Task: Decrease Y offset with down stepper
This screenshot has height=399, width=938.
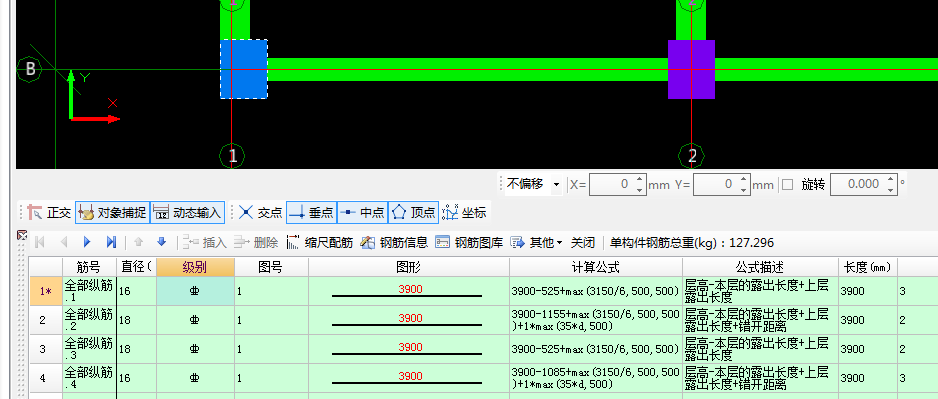Action: coord(744,190)
